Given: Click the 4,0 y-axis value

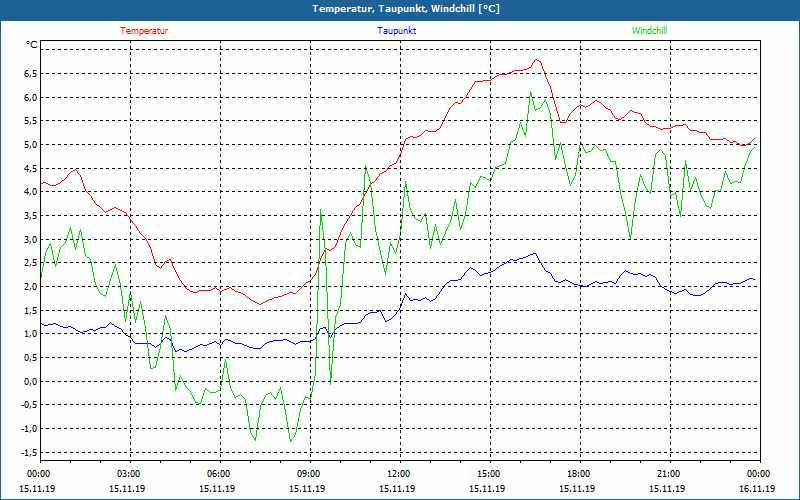Looking at the screenshot, I should coord(30,192).
